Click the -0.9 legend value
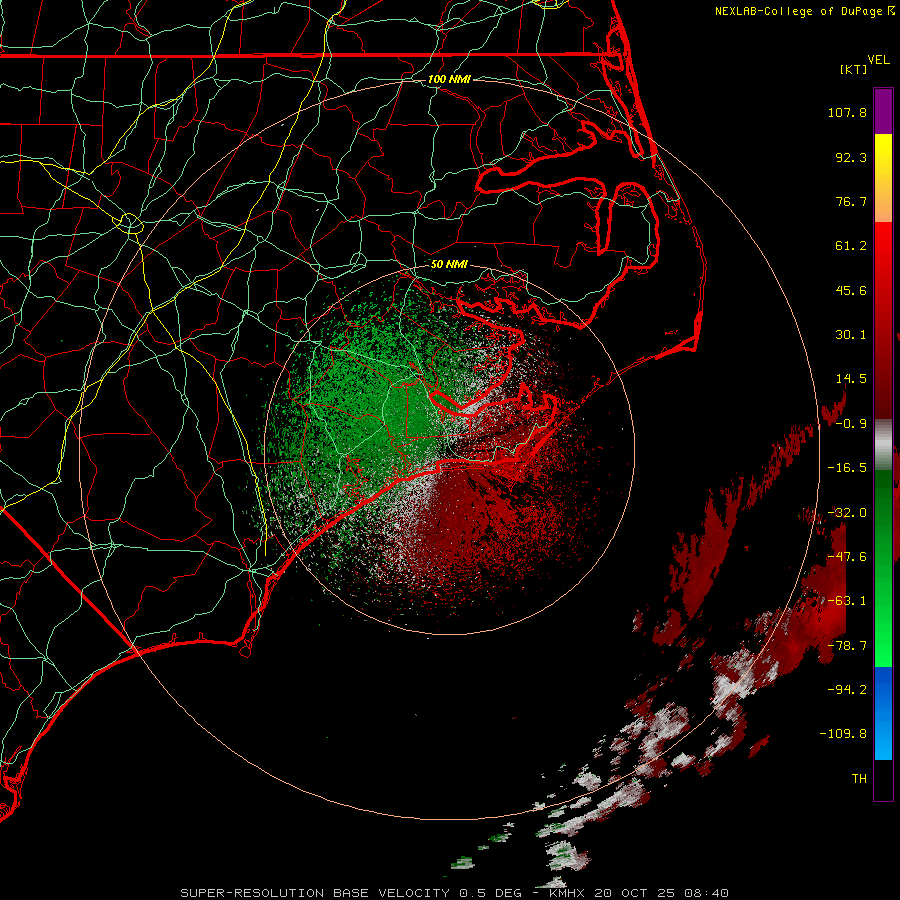900x900 pixels. pyautogui.click(x=851, y=424)
